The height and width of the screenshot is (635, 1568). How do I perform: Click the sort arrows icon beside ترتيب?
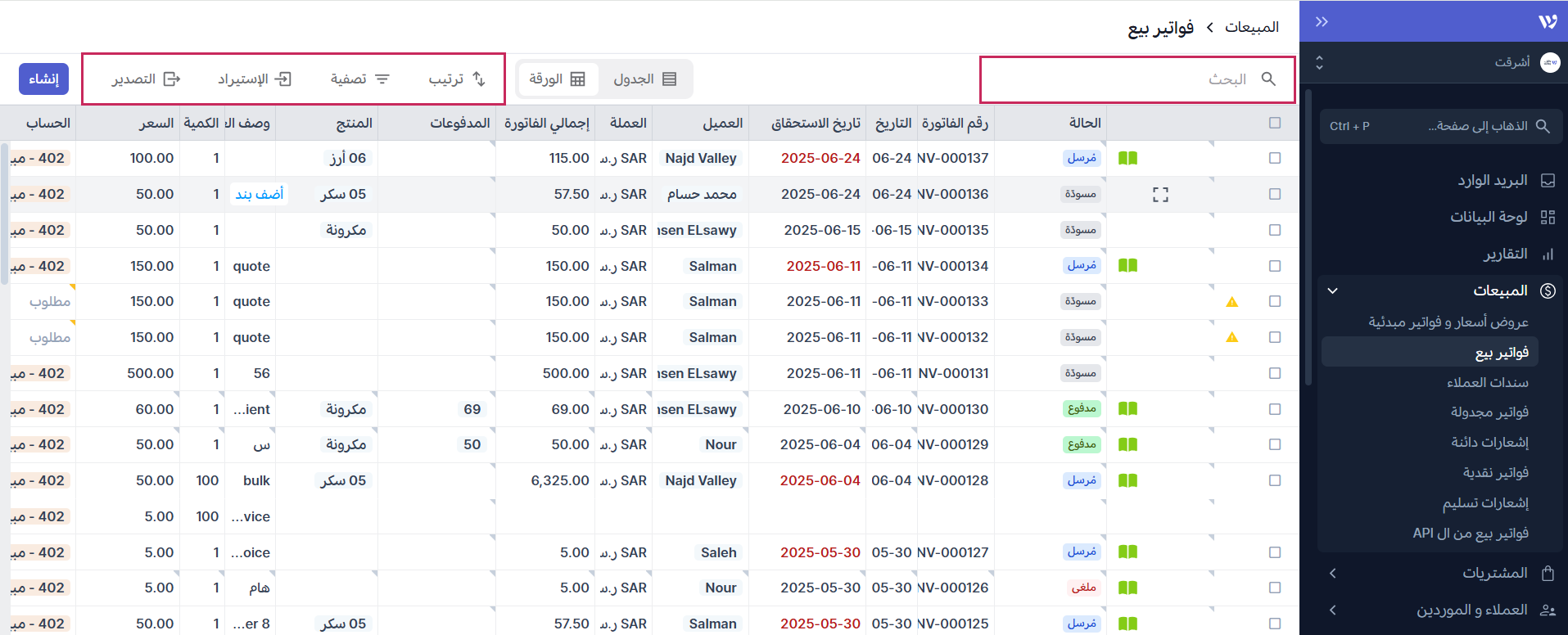(x=479, y=79)
